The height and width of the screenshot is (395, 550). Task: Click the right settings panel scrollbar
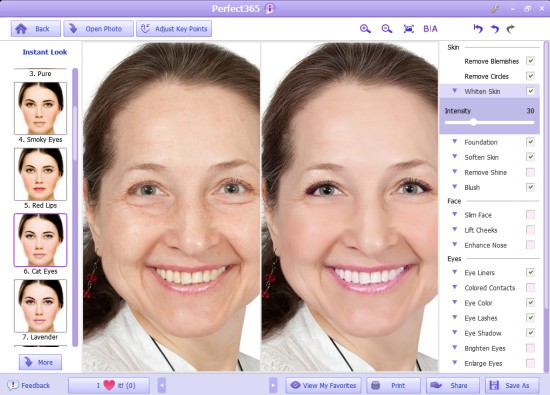click(x=546, y=175)
